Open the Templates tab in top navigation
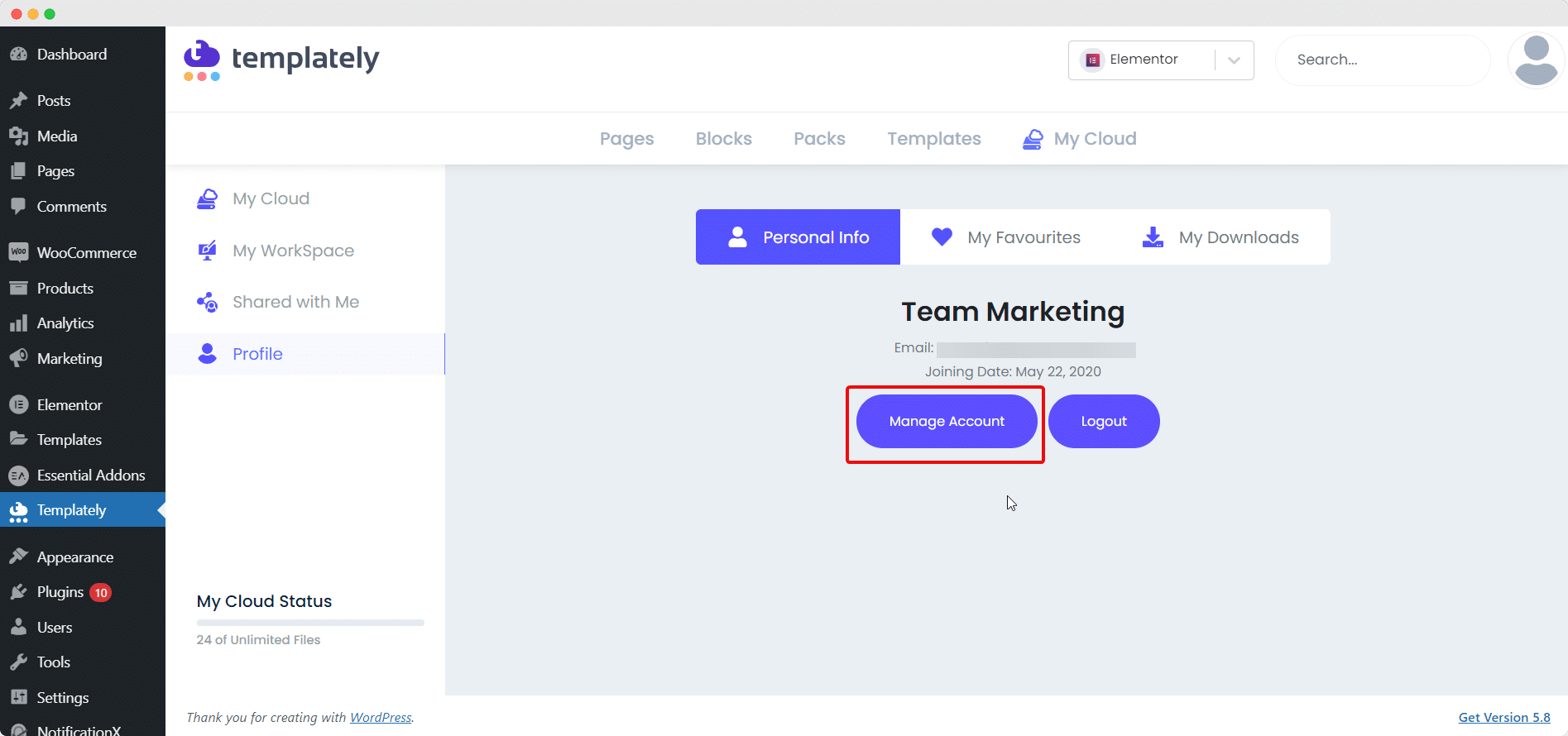The image size is (1568, 736). 934,139
